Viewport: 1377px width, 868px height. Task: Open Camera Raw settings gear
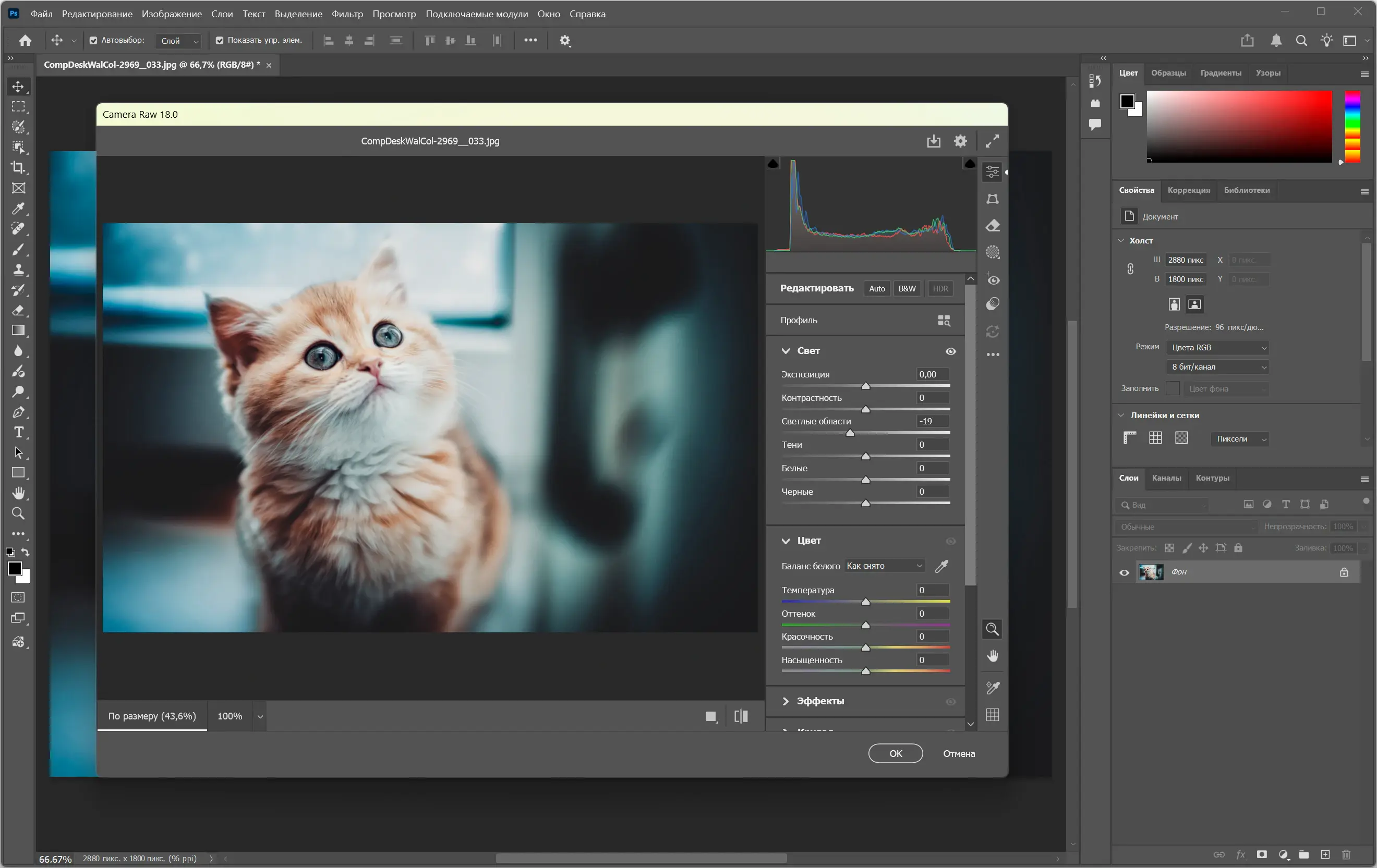coord(960,141)
